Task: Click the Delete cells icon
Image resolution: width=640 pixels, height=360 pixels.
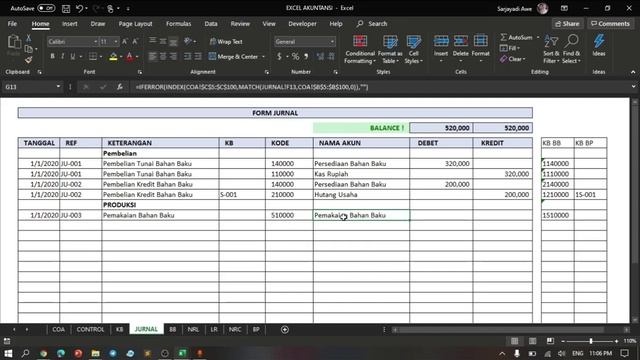Action: (x=460, y=42)
